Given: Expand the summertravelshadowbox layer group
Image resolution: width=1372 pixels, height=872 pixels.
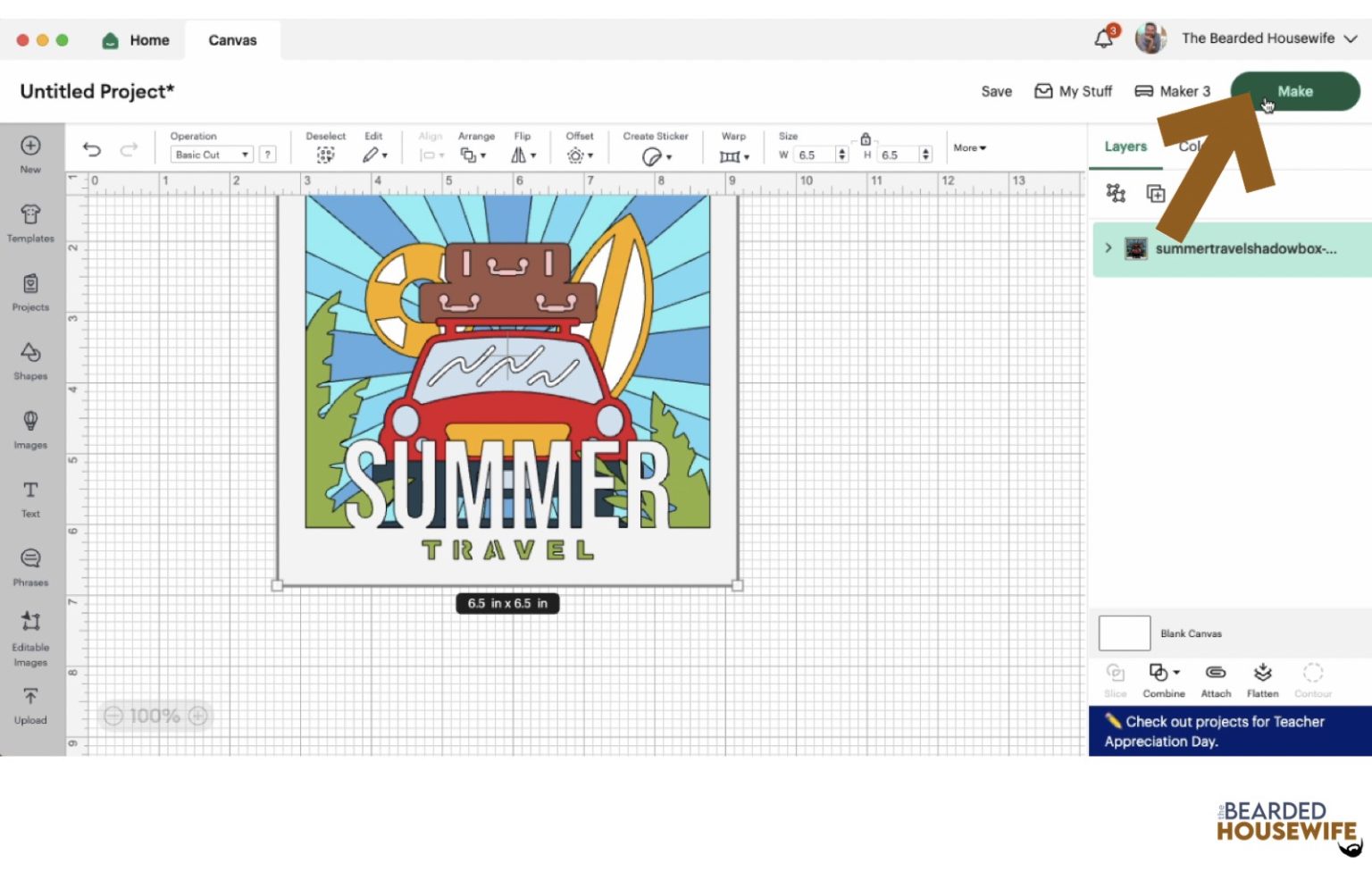Looking at the screenshot, I should [x=1108, y=247].
